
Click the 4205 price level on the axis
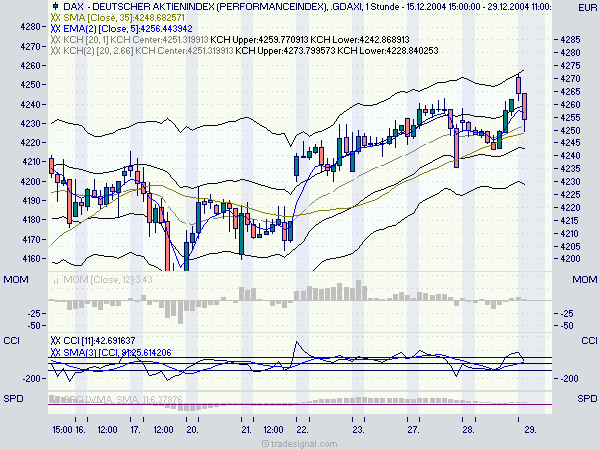(x=570, y=246)
